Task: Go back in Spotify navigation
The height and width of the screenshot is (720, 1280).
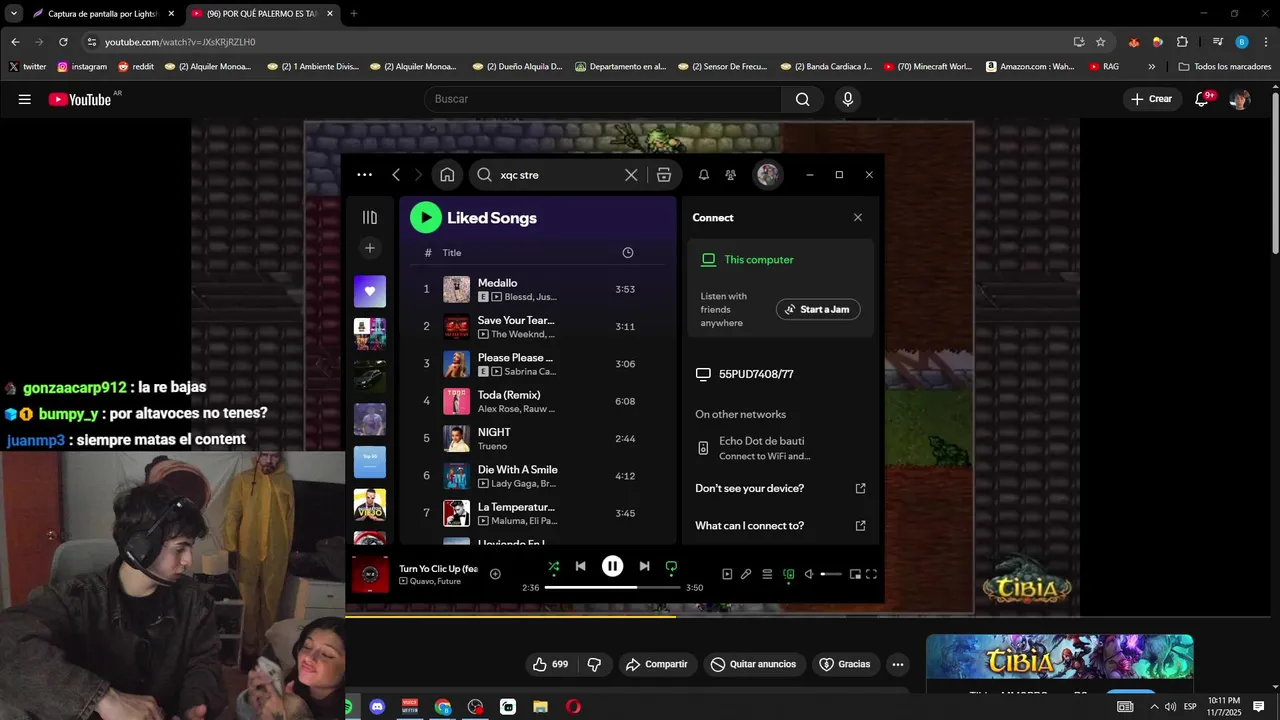Action: click(x=396, y=175)
